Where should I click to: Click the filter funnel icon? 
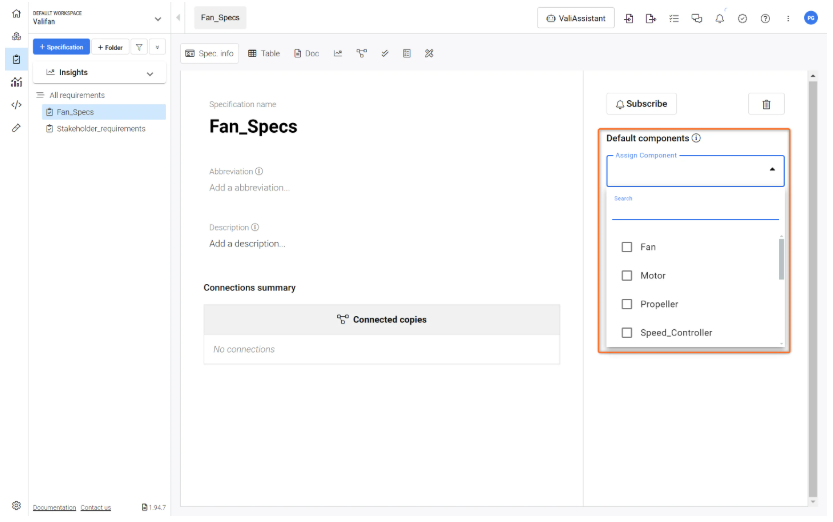pyautogui.click(x=139, y=47)
